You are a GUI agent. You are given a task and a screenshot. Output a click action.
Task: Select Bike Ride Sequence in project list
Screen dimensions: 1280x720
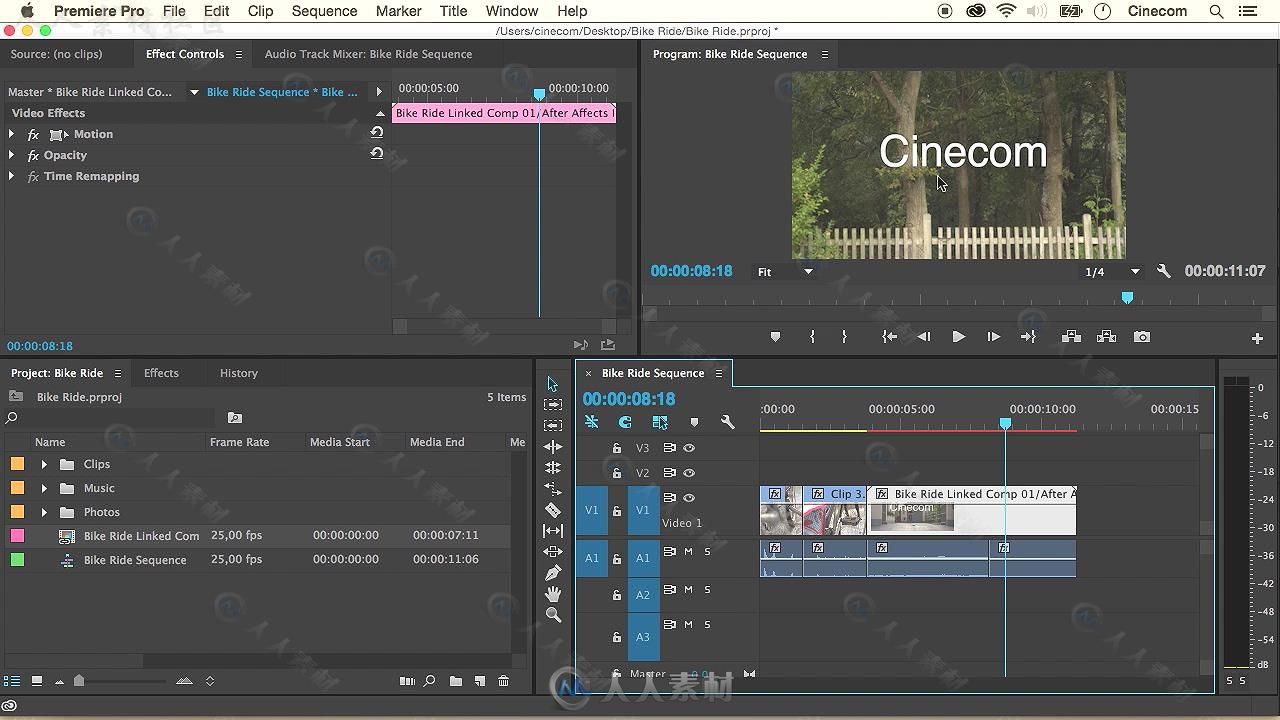tap(135, 560)
